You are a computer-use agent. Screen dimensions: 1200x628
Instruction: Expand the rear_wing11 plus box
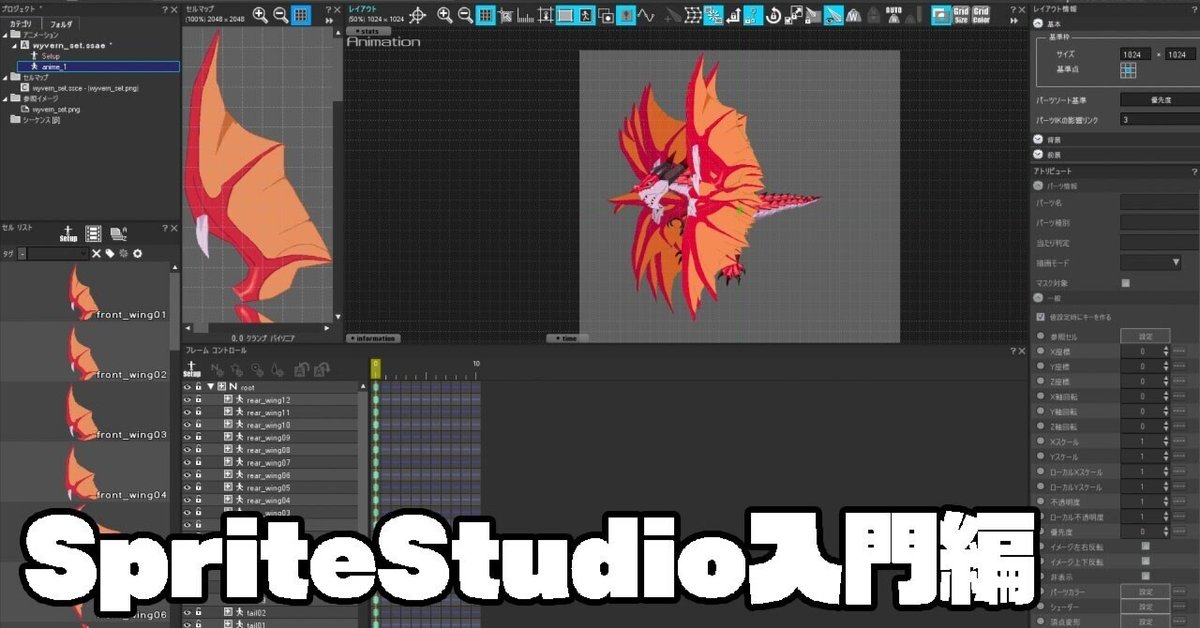[x=228, y=412]
